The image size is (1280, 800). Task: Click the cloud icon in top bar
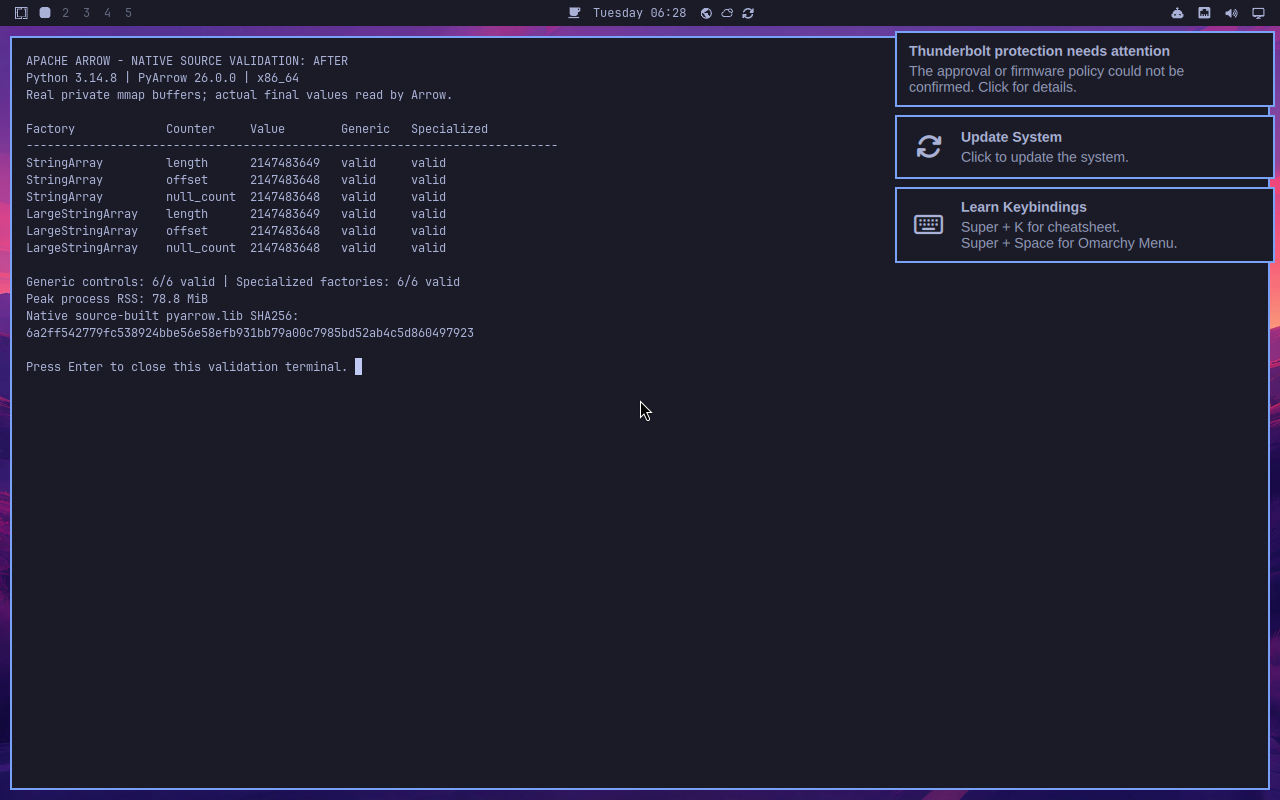click(727, 13)
